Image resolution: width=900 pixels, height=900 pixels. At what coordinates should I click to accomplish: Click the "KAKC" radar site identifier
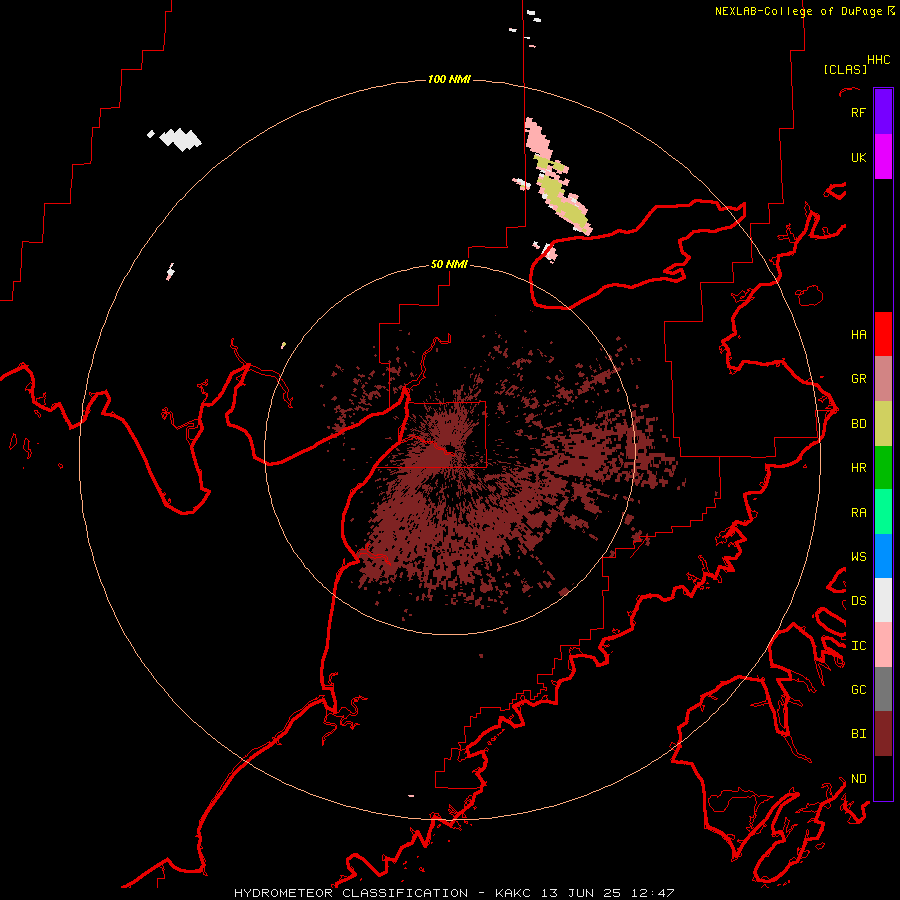(513, 893)
